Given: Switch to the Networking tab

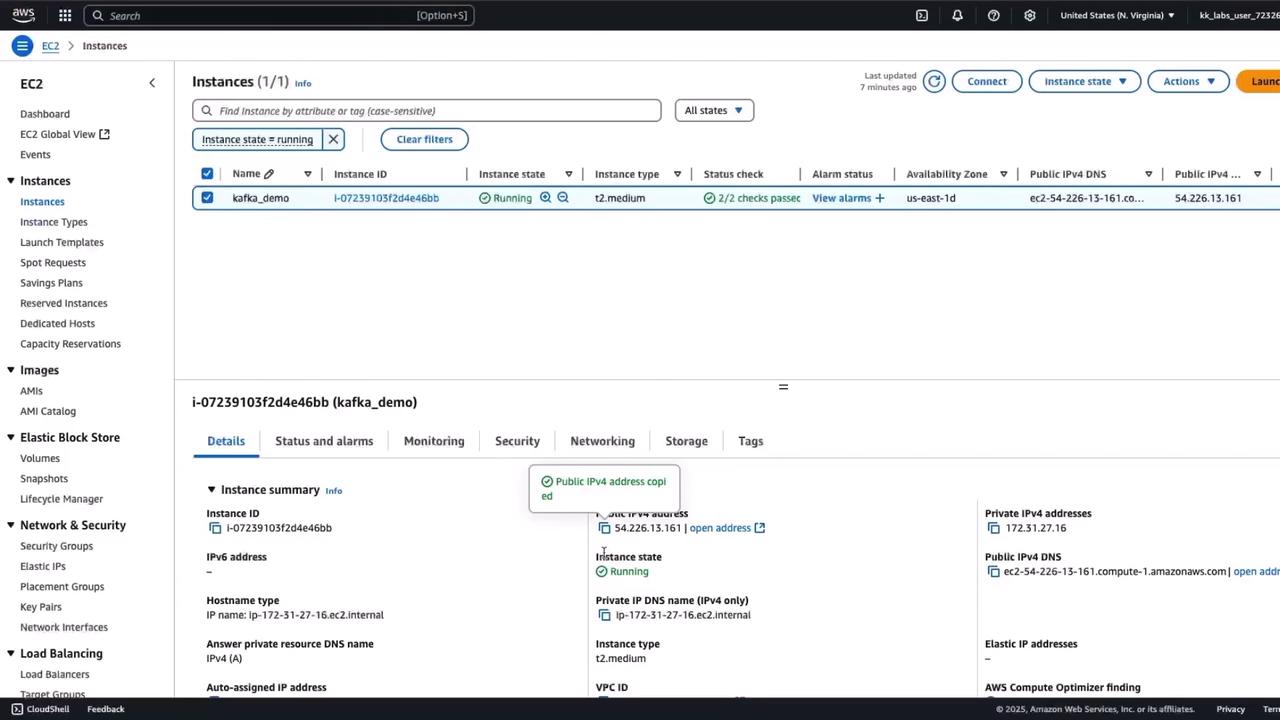Looking at the screenshot, I should tap(602, 441).
